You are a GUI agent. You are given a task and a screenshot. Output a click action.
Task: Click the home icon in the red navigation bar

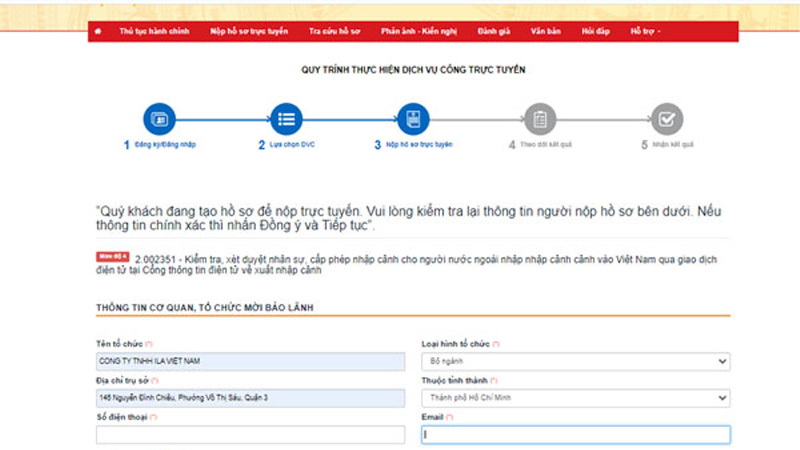click(x=98, y=31)
